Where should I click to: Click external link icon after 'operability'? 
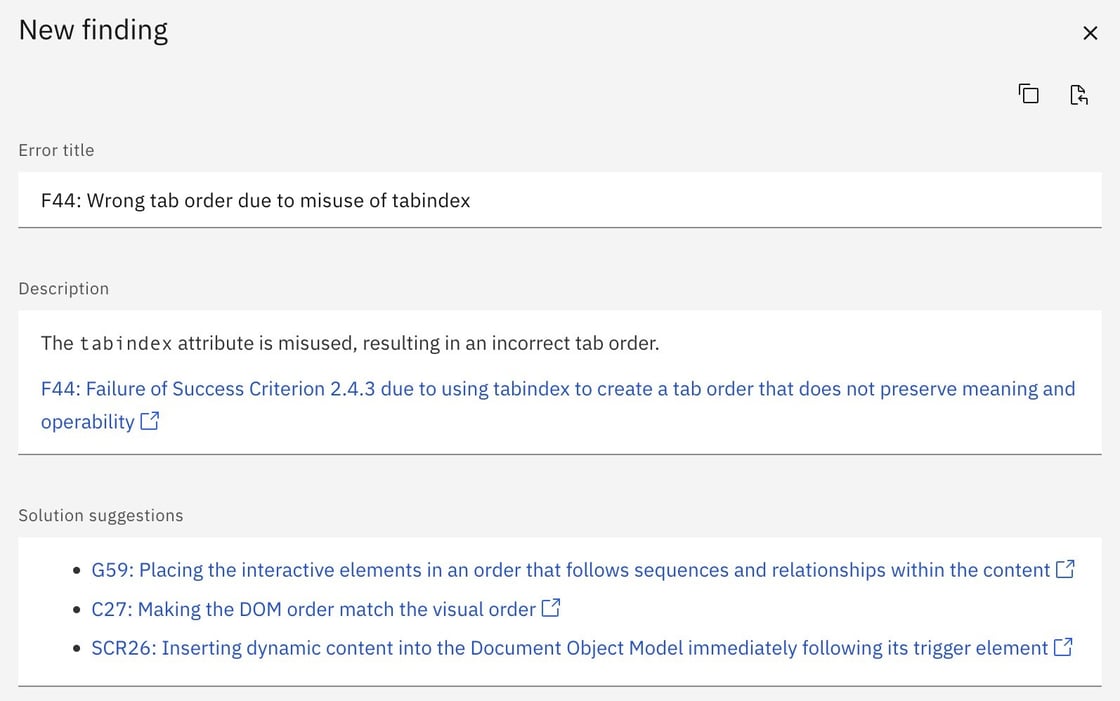tap(150, 421)
